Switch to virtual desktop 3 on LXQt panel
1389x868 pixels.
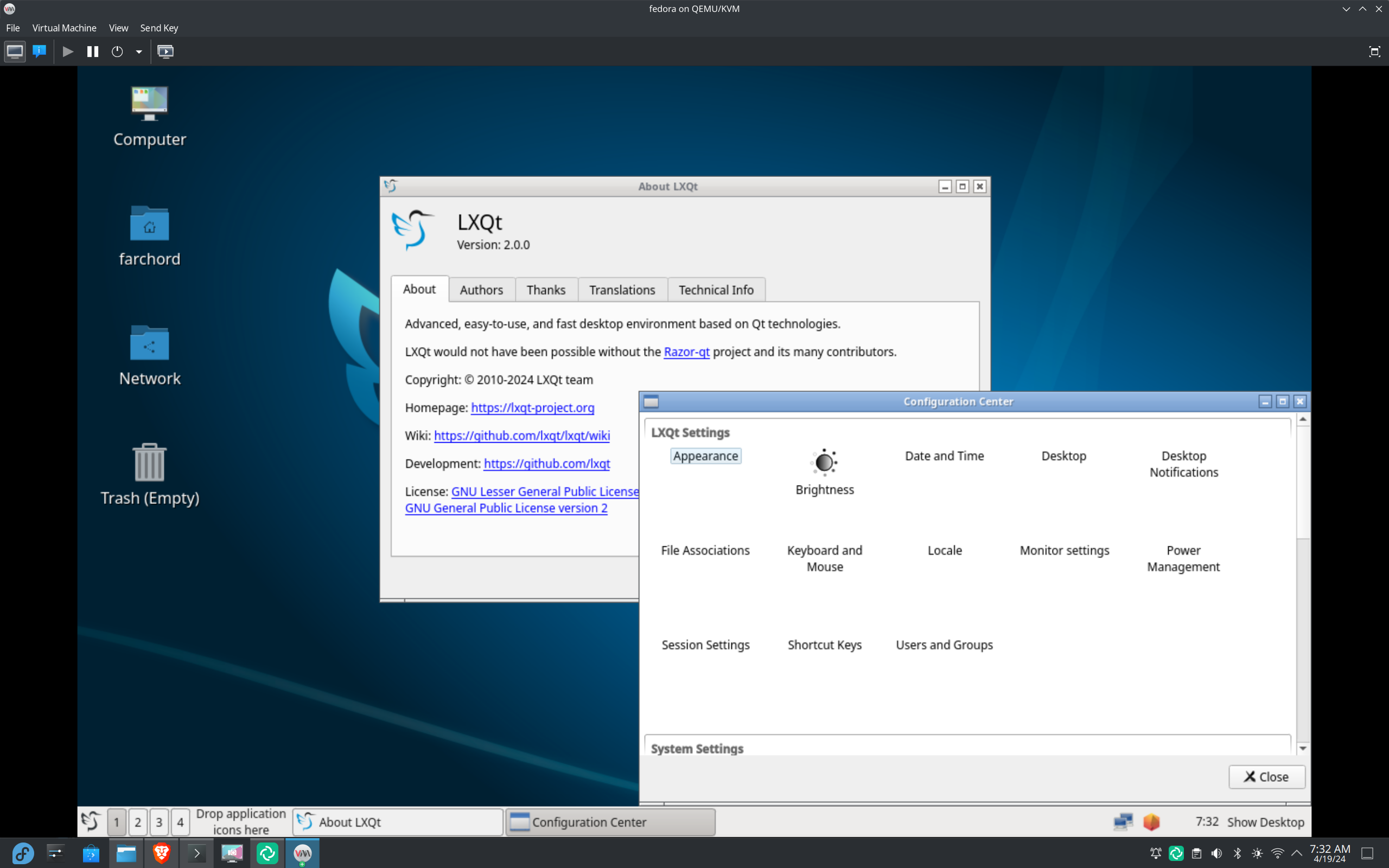pyautogui.click(x=159, y=822)
